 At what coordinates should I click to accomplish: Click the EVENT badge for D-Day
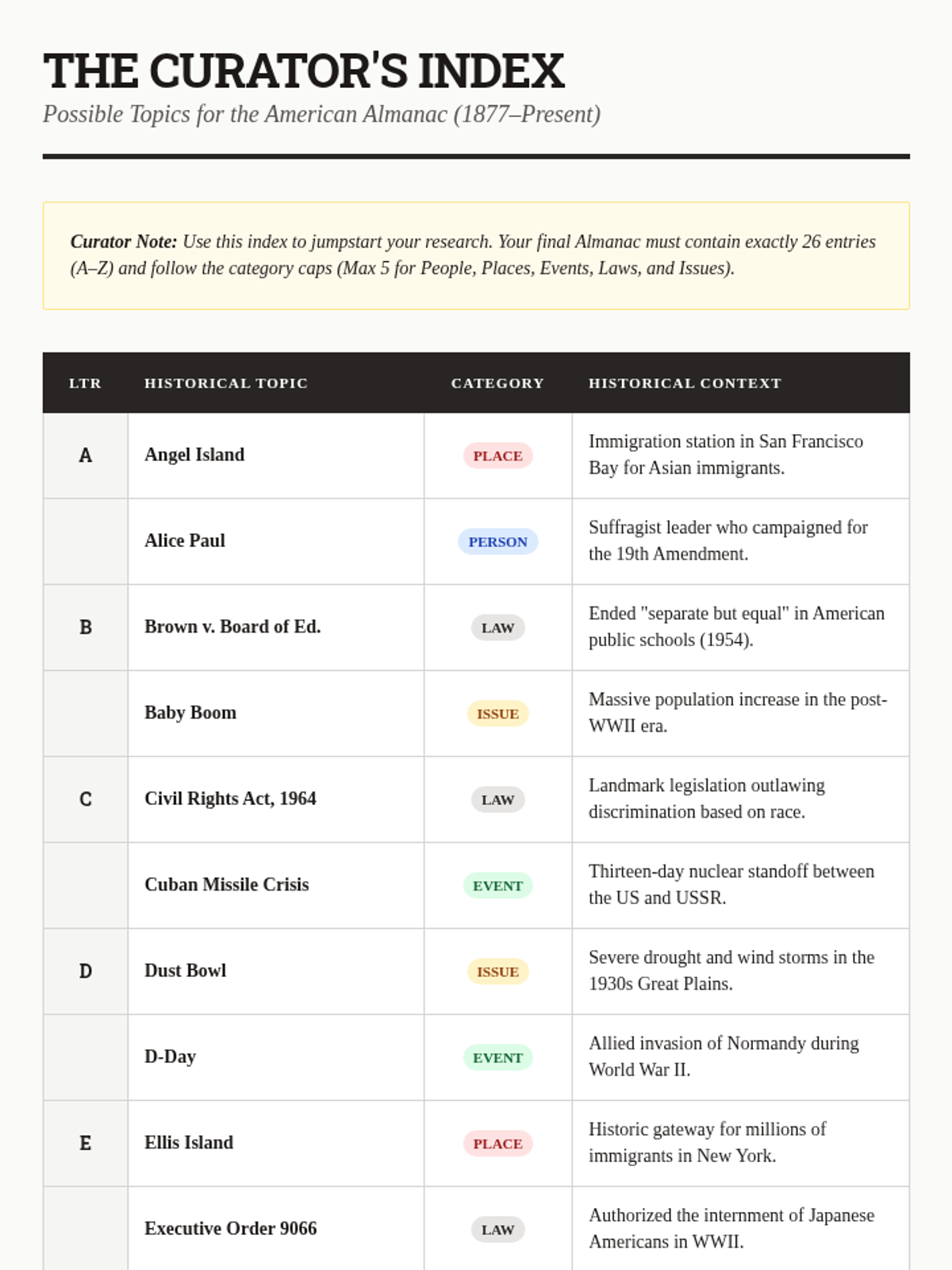(497, 1057)
